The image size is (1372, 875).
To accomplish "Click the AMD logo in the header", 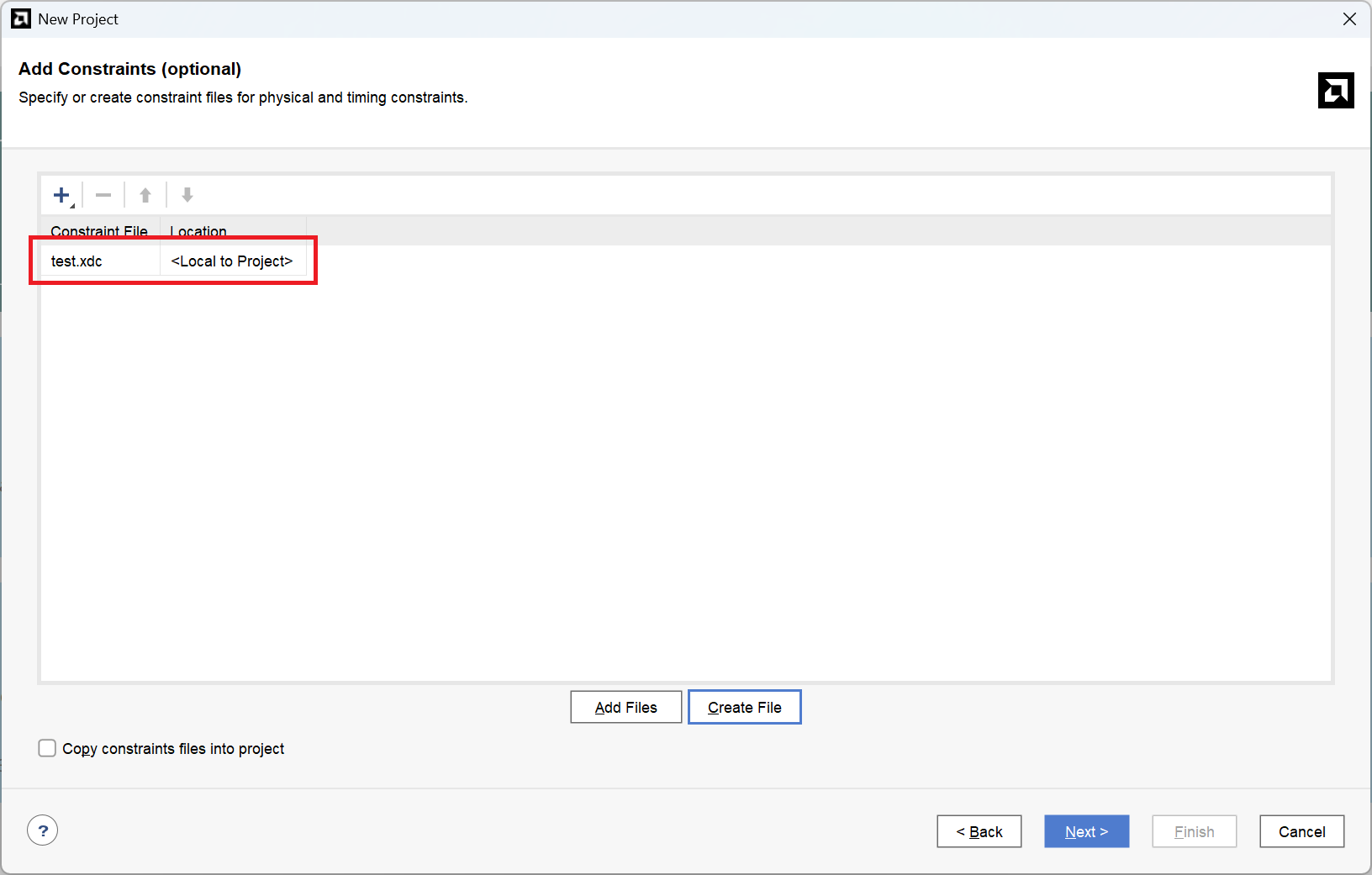I will point(1335,91).
